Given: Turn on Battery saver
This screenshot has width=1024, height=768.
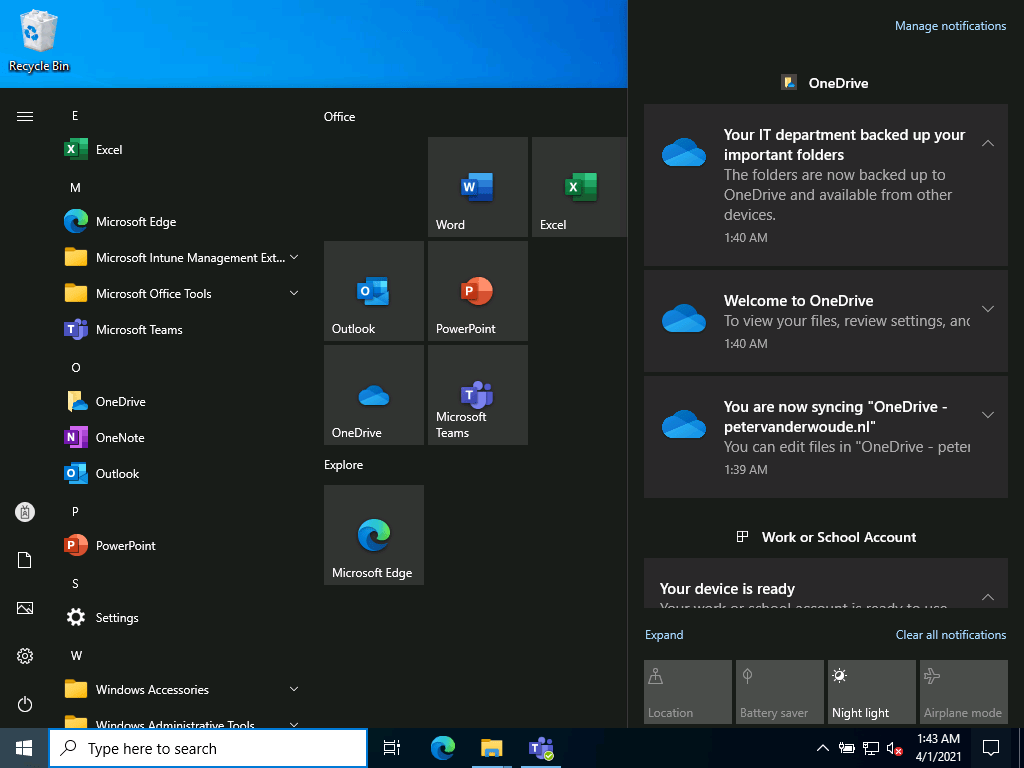Looking at the screenshot, I should 779,691.
